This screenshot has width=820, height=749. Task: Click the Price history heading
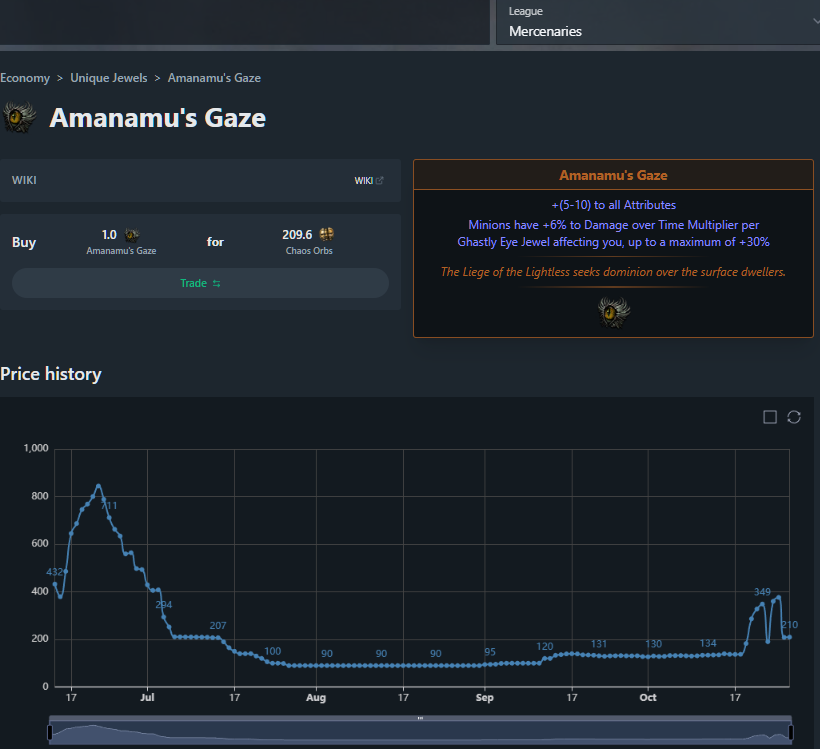tap(51, 374)
